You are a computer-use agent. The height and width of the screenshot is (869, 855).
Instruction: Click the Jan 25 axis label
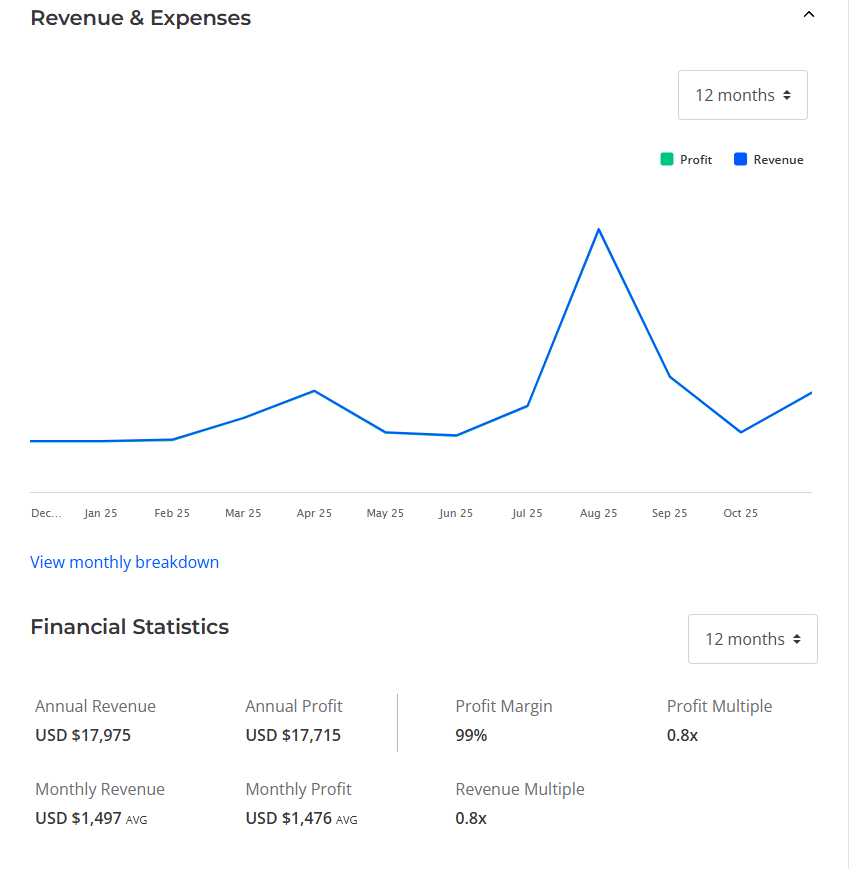pos(100,513)
